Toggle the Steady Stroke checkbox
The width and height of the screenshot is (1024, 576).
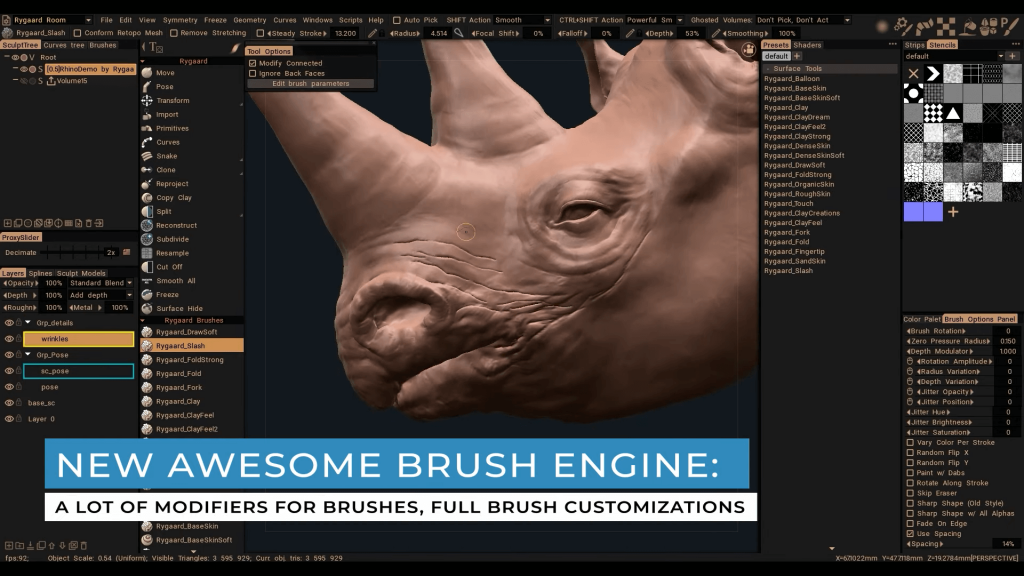(x=260, y=33)
